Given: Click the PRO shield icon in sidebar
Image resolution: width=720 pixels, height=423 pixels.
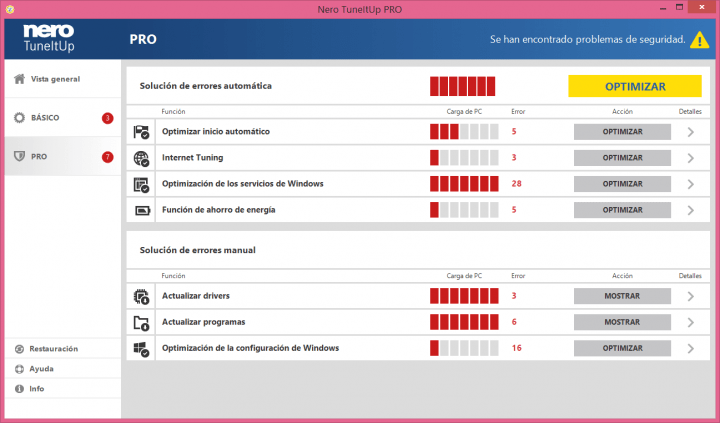Looking at the screenshot, I should click(19, 157).
